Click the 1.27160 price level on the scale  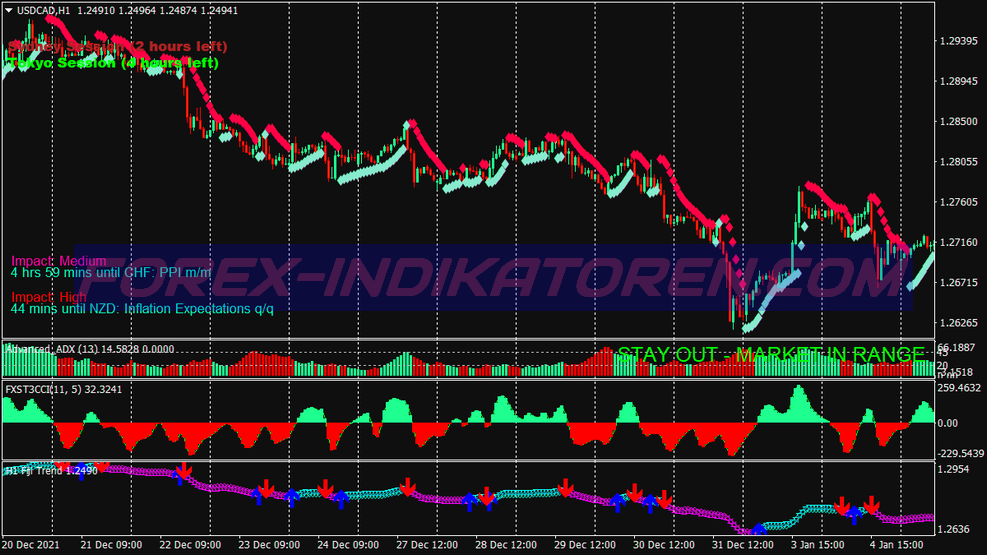958,242
